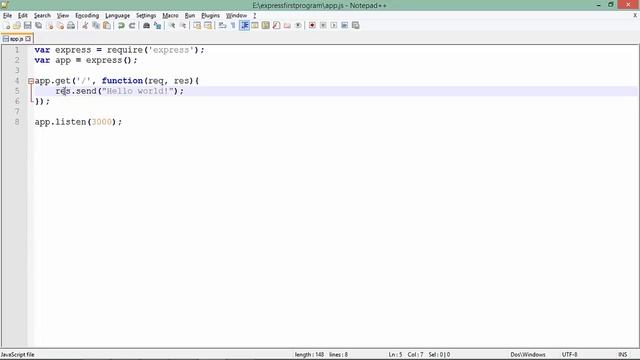Image resolution: width=640 pixels, height=360 pixels.
Task: Open the Search menu
Action: [x=42, y=16]
